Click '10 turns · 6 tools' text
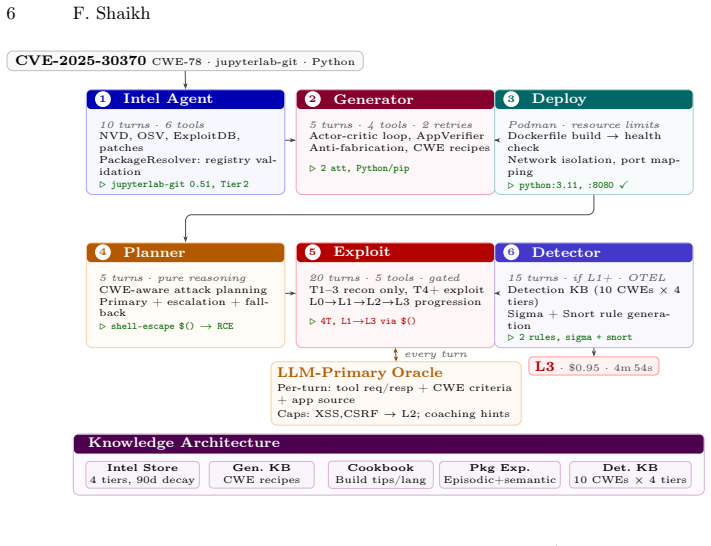Viewport: 711px width, 546px height. (x=152, y=125)
